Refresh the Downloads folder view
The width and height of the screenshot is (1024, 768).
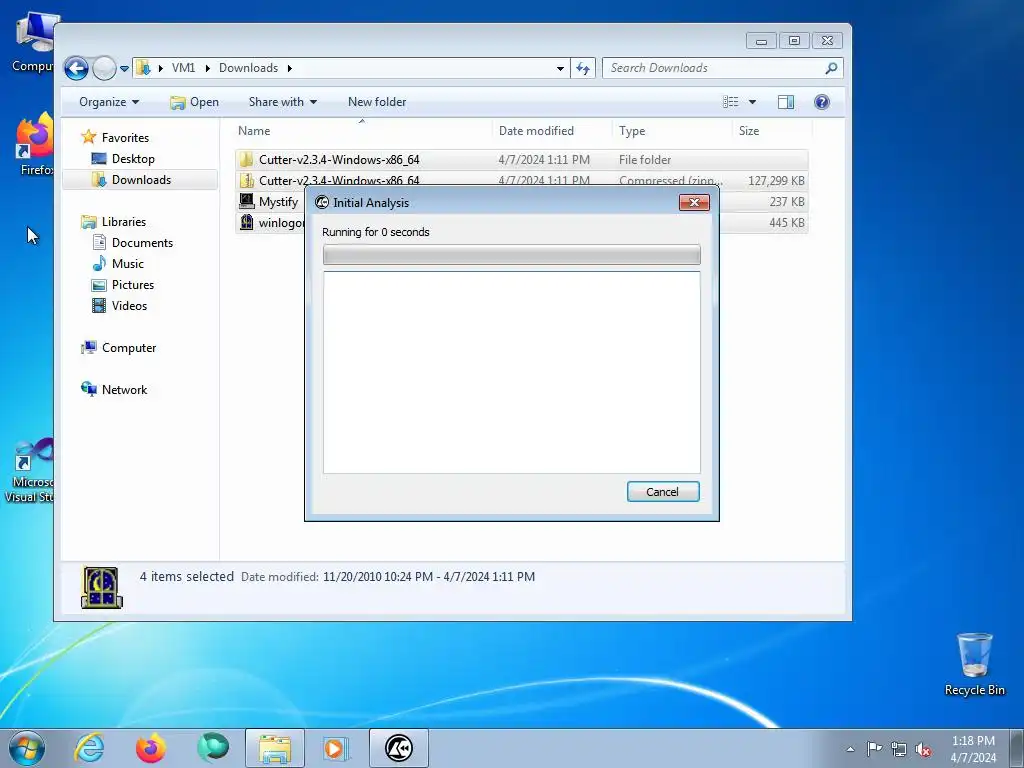(x=583, y=68)
